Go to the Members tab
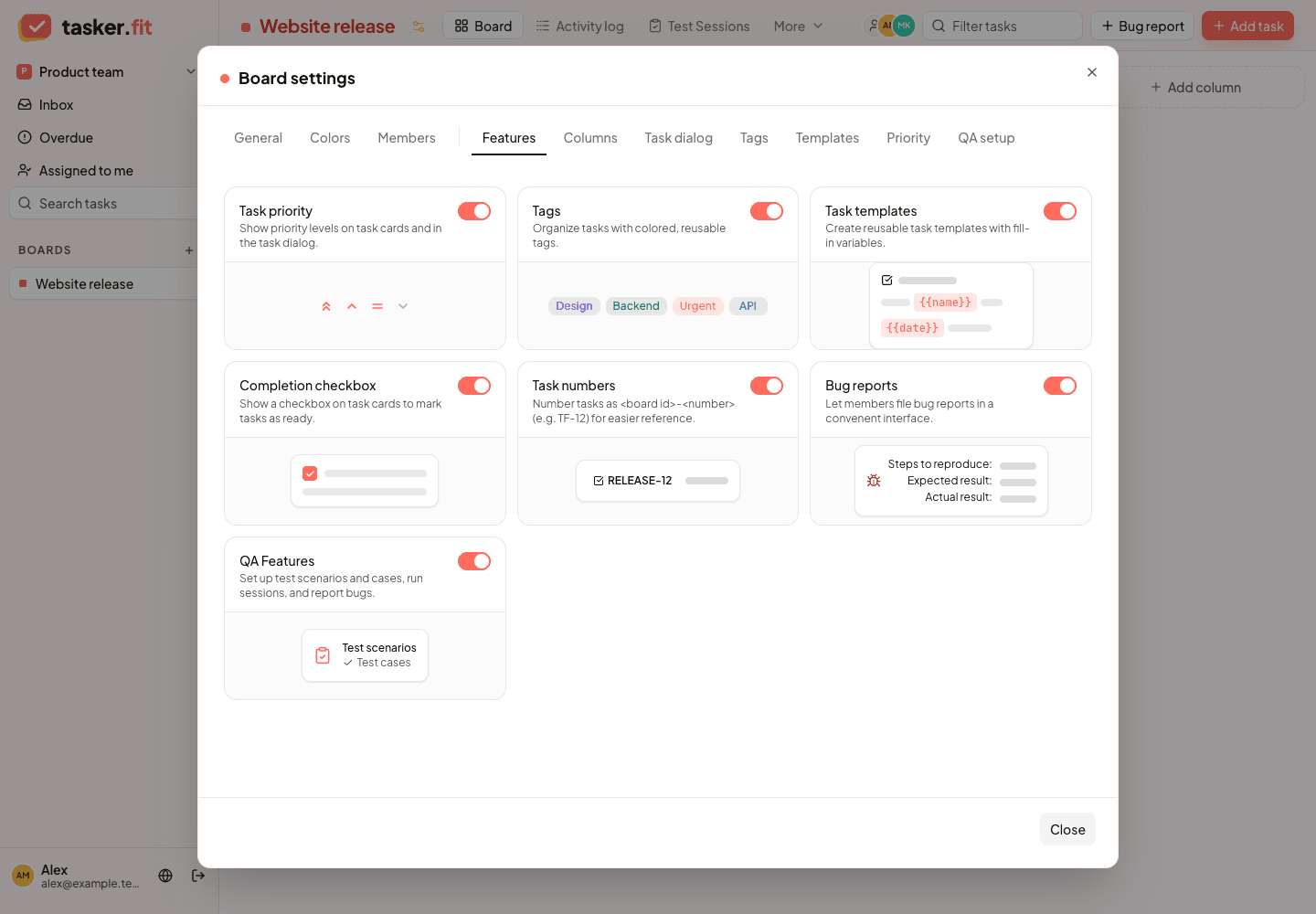 click(x=407, y=138)
